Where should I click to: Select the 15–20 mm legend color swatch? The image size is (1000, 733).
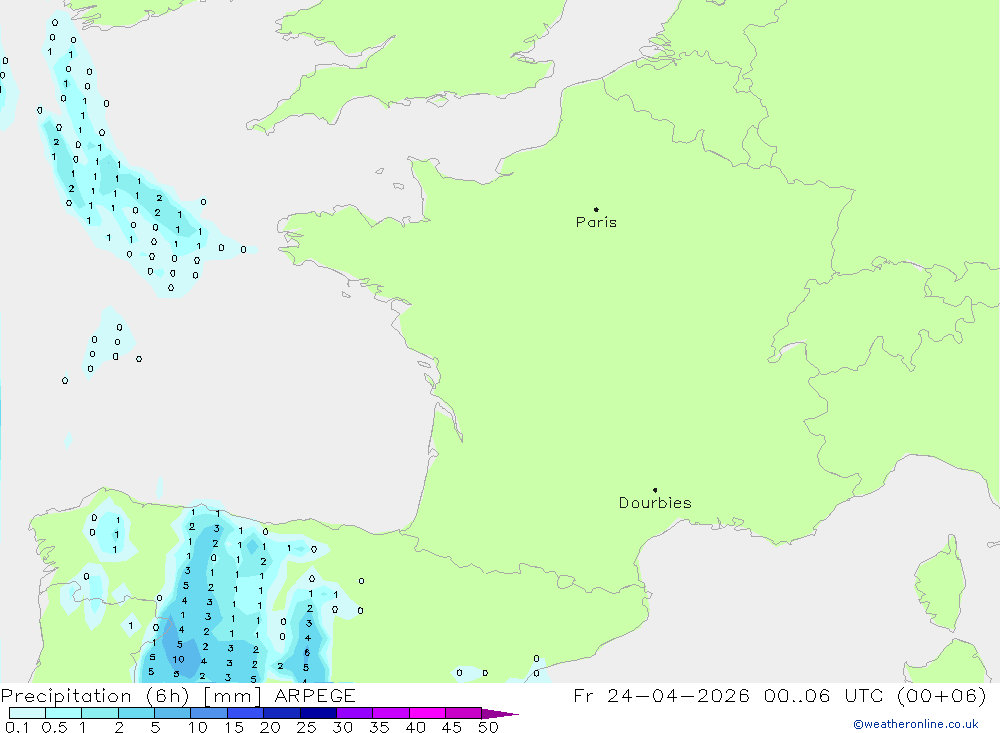[246, 713]
